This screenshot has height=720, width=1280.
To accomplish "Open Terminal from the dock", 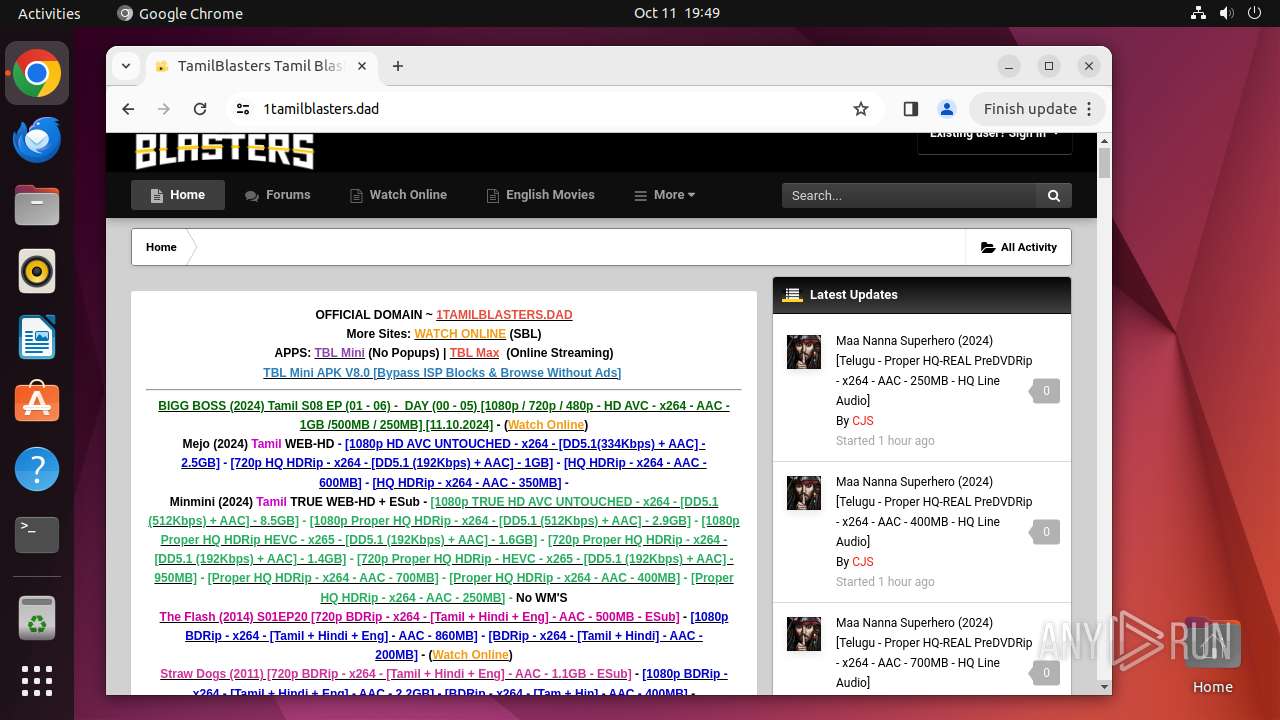I will tap(37, 535).
